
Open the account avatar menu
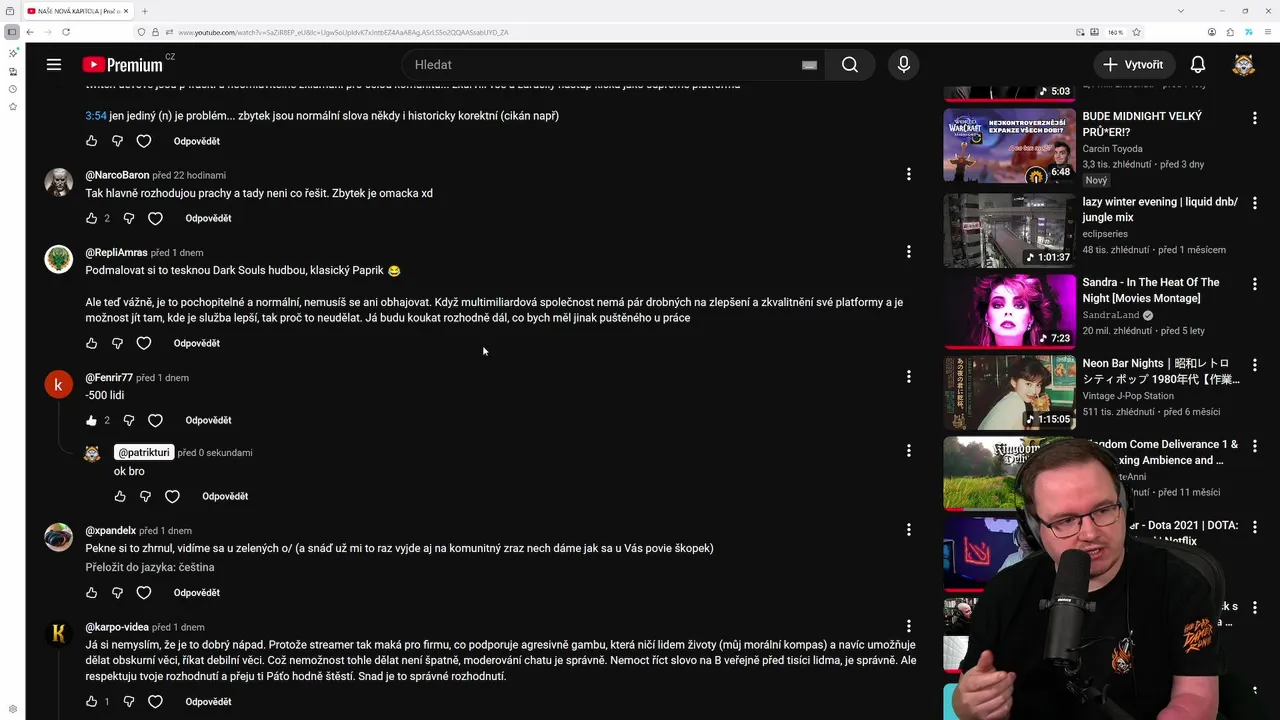(x=1243, y=65)
